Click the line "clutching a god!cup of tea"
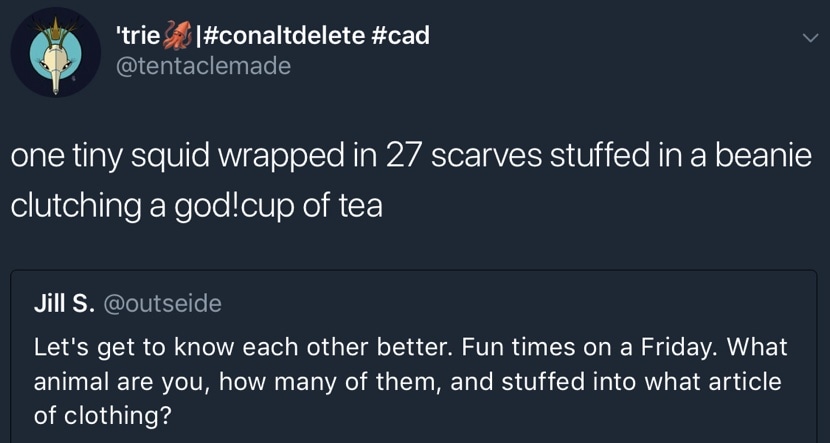 click(196, 205)
